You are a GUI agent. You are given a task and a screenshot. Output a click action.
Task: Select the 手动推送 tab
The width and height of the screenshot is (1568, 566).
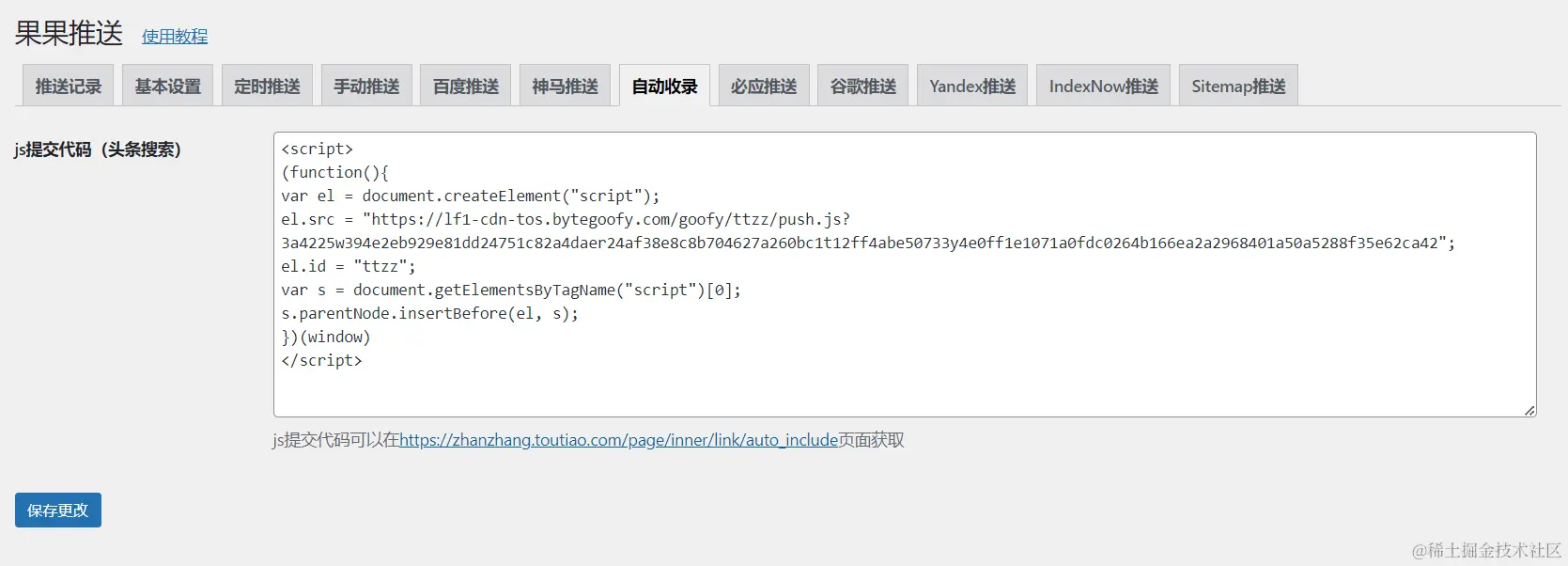366,86
